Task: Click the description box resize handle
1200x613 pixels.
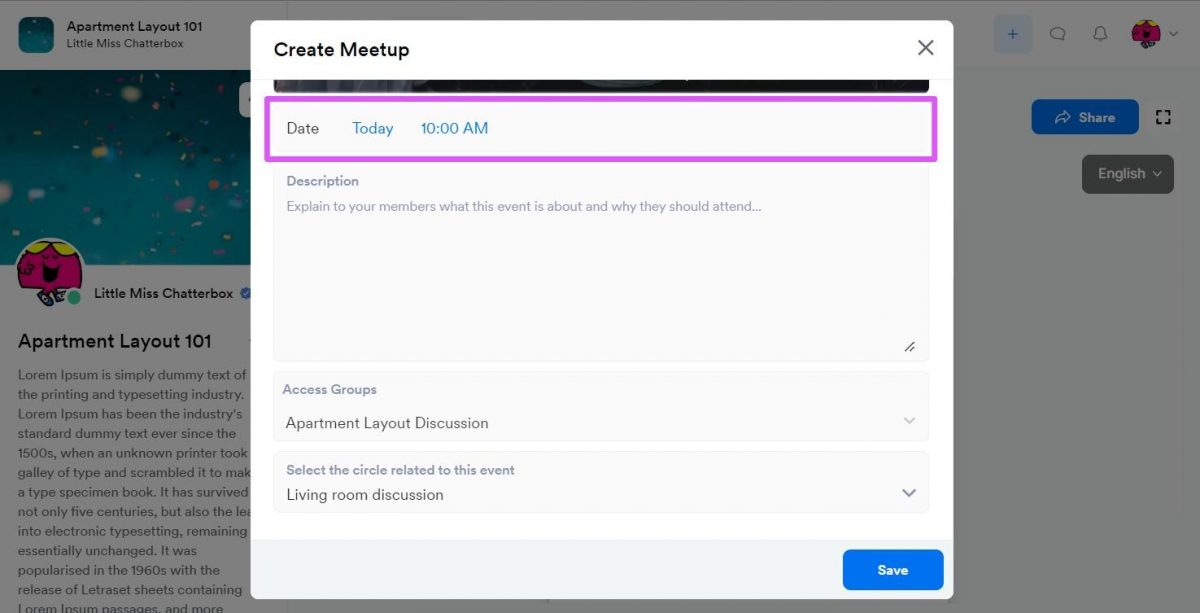Action: tap(910, 346)
